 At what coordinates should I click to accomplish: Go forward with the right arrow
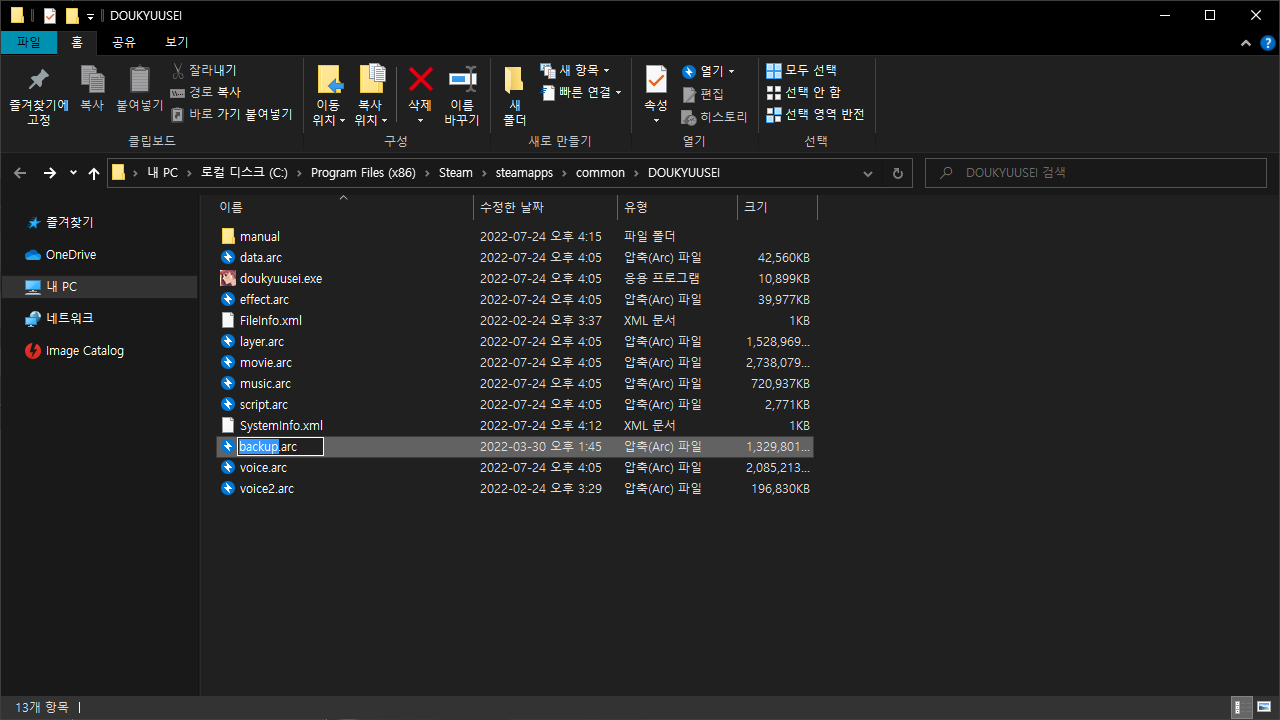click(49, 173)
